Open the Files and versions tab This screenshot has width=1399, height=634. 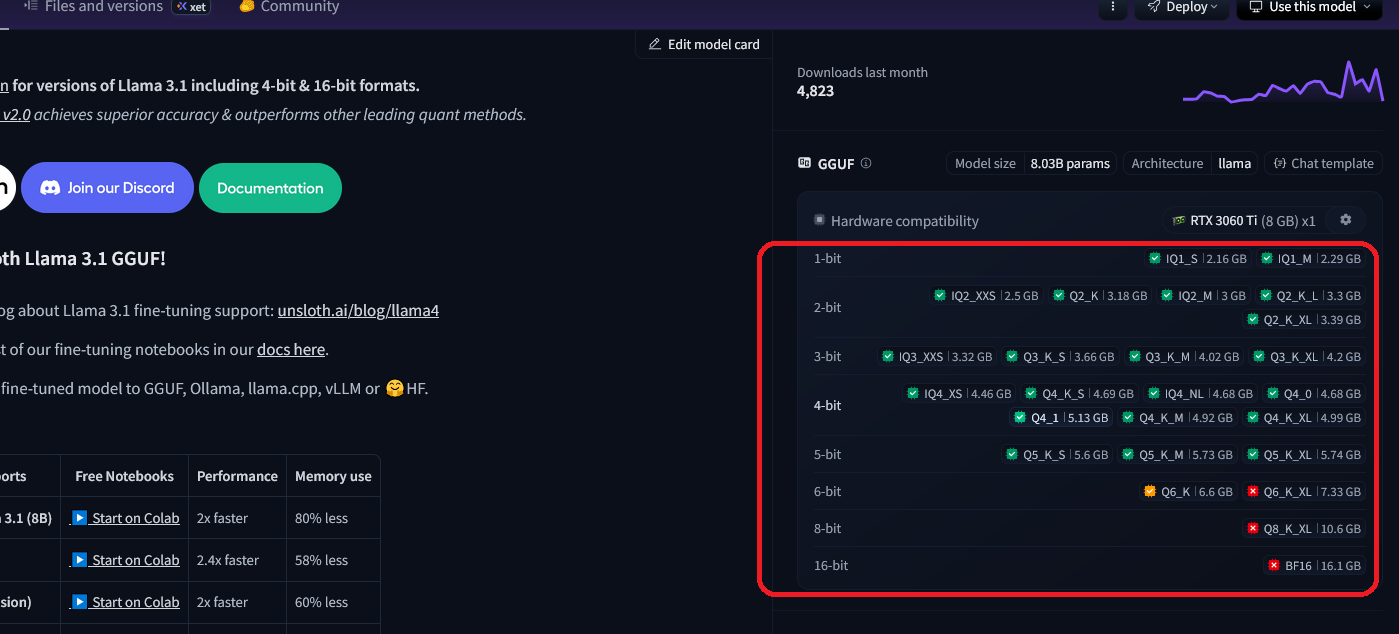point(93,7)
